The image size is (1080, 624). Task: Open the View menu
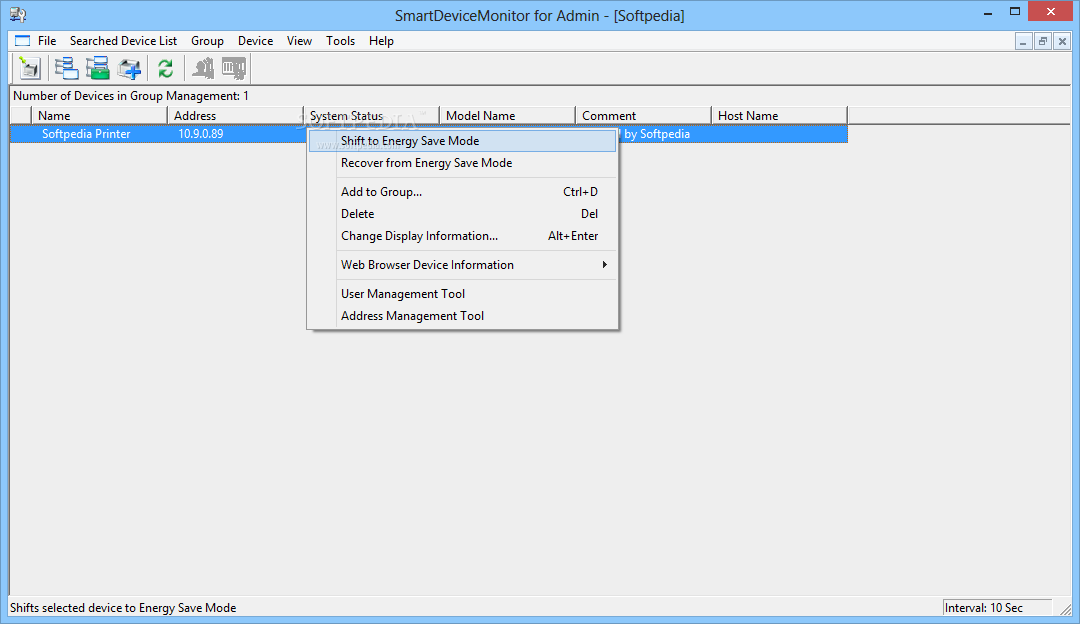coord(299,41)
